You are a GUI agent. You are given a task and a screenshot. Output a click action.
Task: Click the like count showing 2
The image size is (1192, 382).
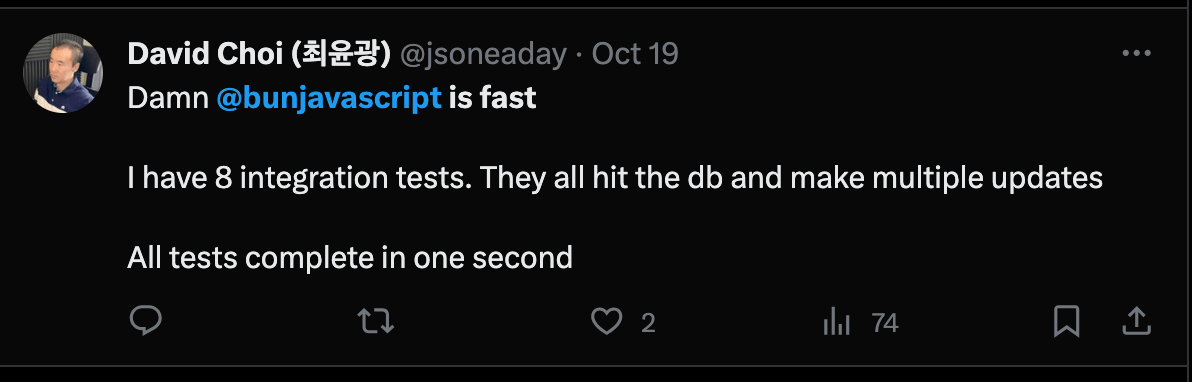coord(648,323)
